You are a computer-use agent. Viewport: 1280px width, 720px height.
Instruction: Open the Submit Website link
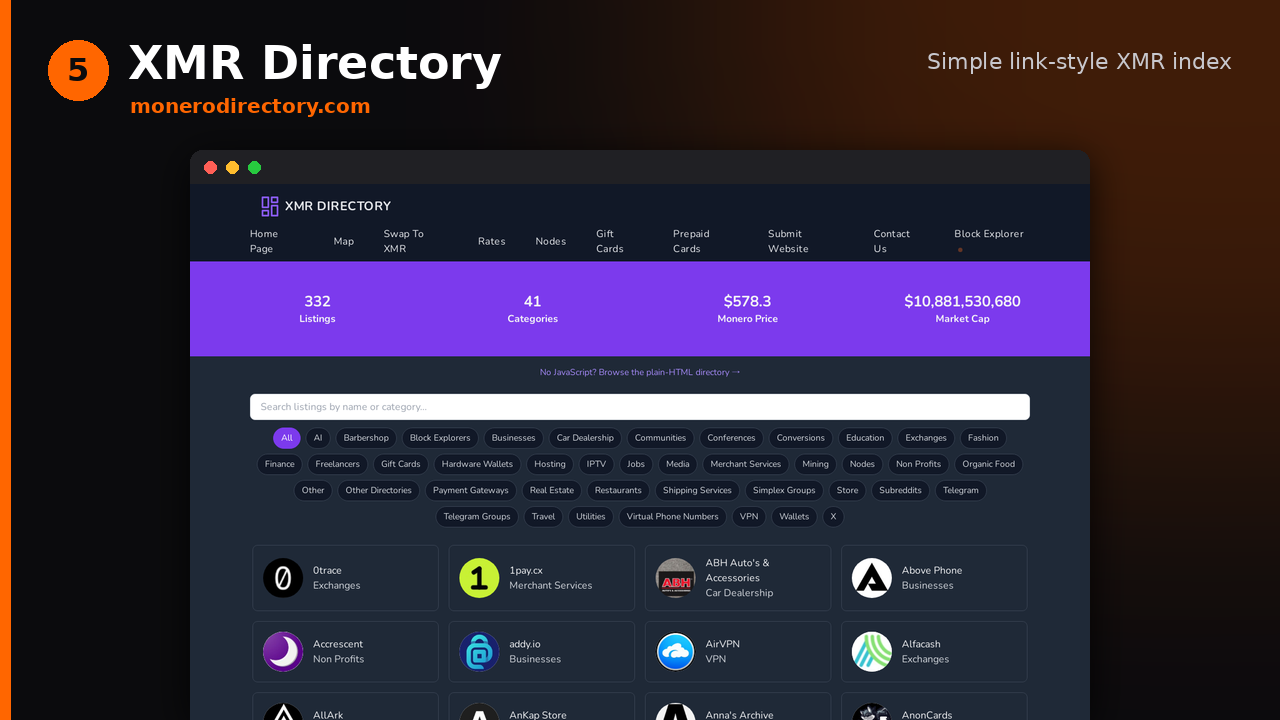[788, 241]
